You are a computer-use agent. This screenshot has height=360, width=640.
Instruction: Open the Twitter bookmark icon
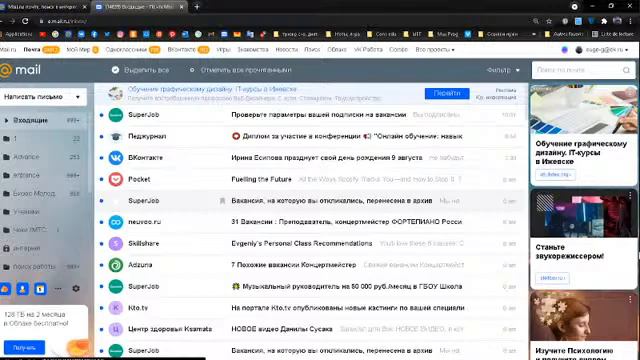(107, 34)
